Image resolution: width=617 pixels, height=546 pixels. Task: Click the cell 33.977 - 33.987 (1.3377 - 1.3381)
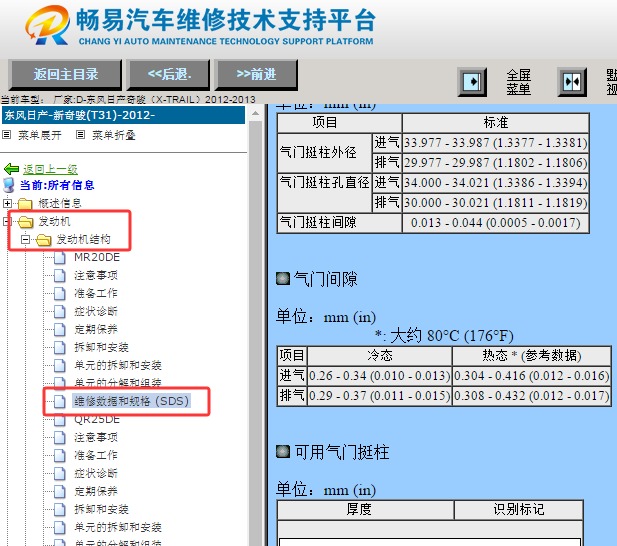point(495,142)
